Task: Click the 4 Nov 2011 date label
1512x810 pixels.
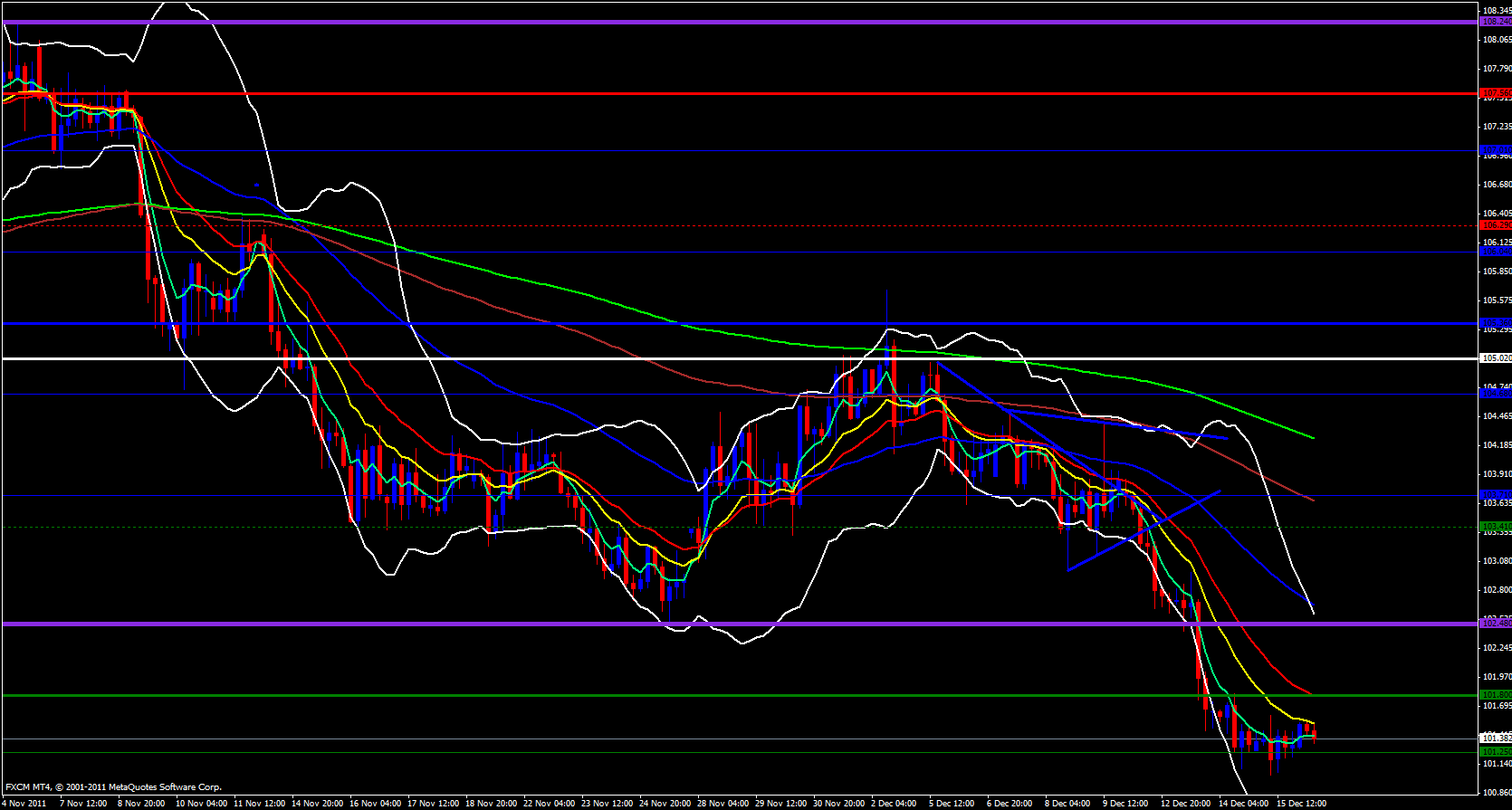Action: click(x=24, y=804)
